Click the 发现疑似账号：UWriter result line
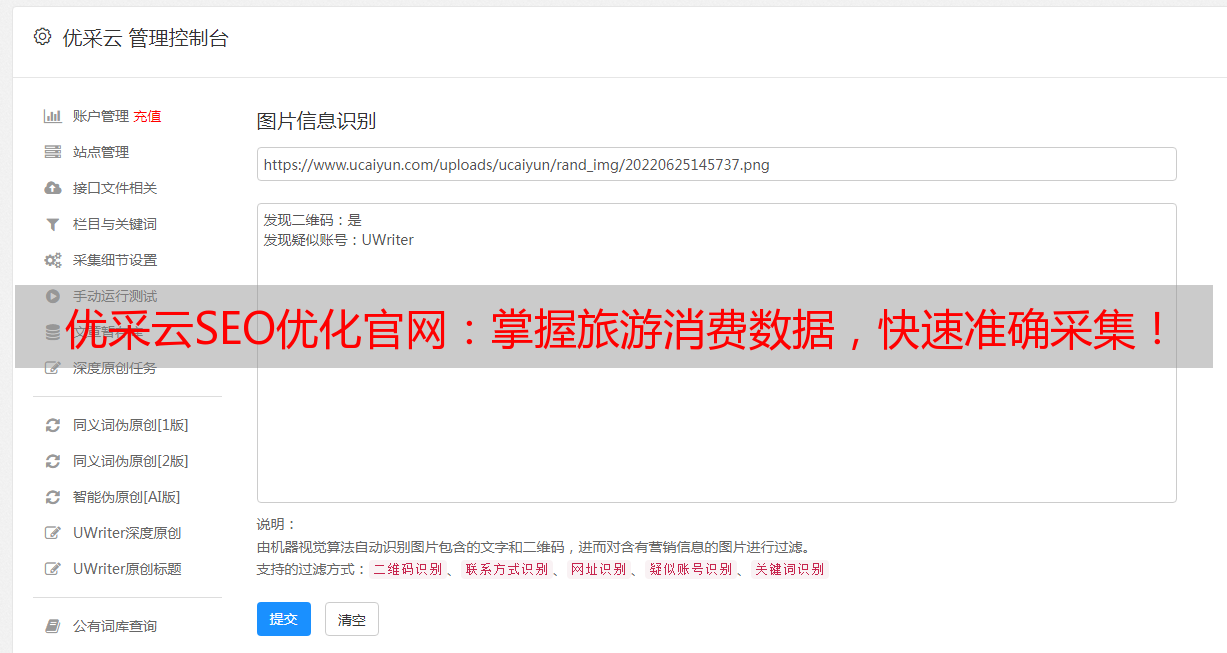The height and width of the screenshot is (653, 1227). [x=338, y=240]
